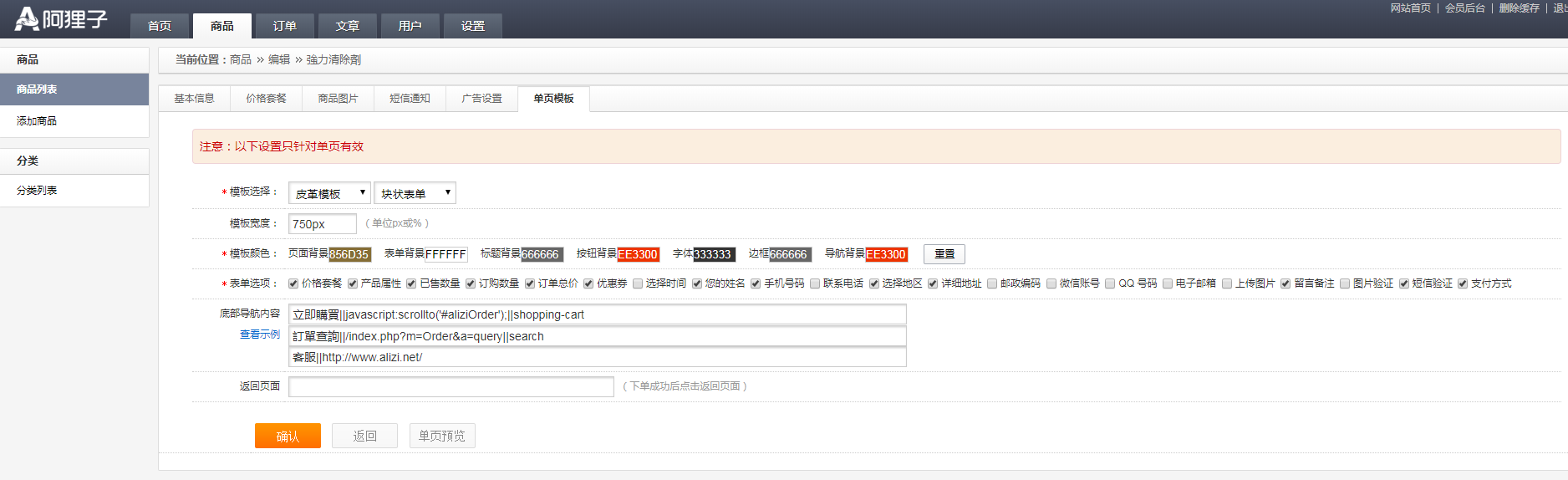Screen dimensions: 1568x480
Task: Select 添加商品 in the sidebar
Action: click(x=37, y=121)
